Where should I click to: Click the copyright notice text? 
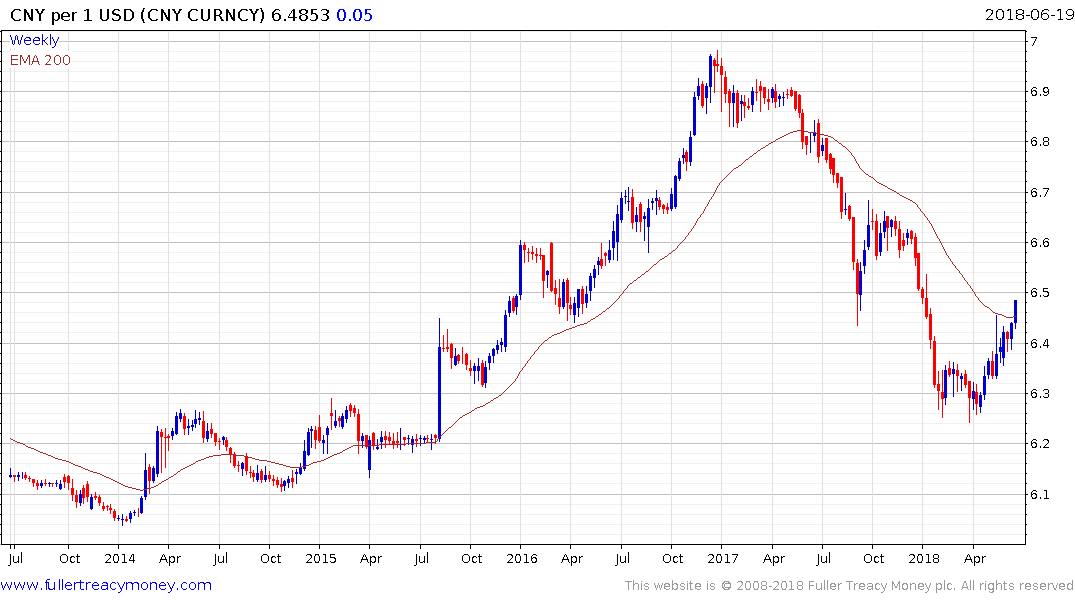point(849,586)
